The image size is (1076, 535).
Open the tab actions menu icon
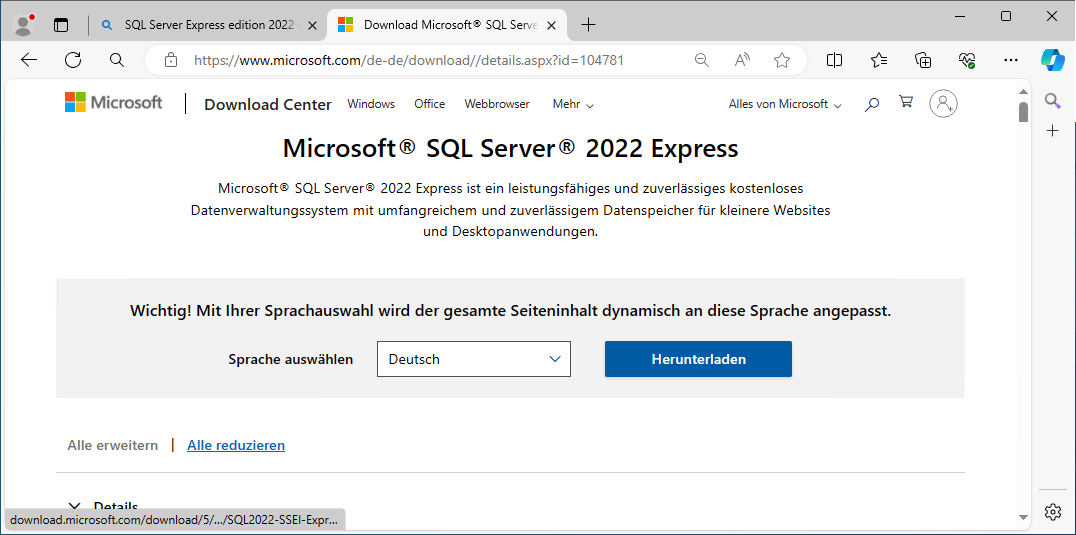coord(62,25)
